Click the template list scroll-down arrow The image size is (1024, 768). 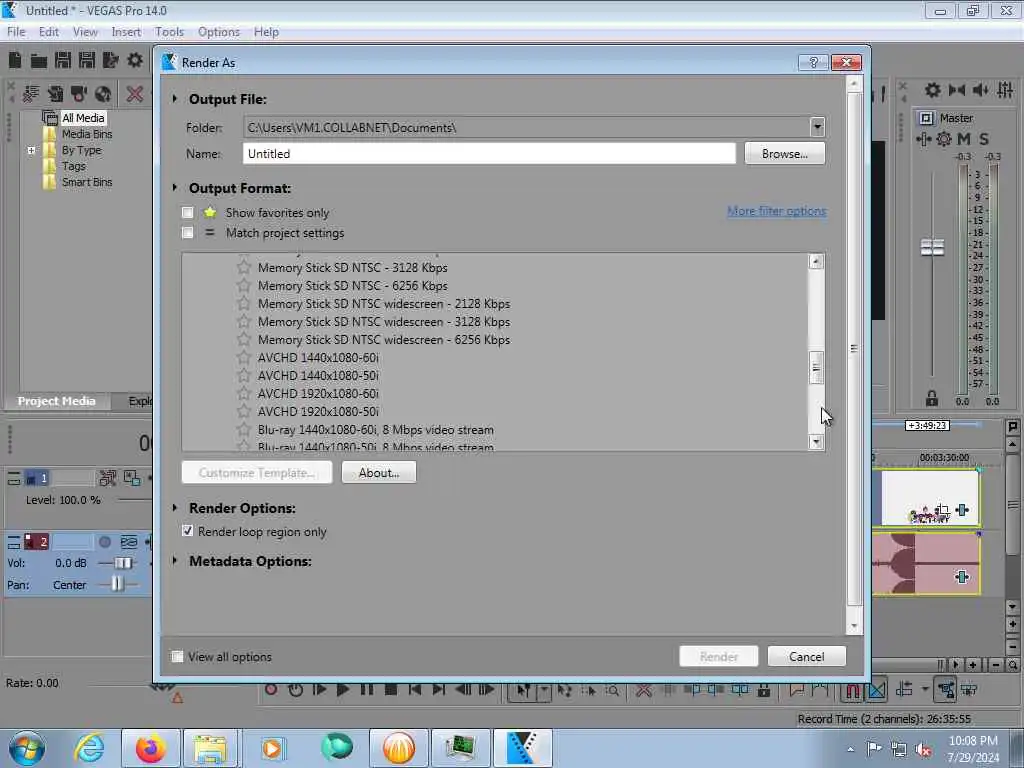pyautogui.click(x=816, y=442)
